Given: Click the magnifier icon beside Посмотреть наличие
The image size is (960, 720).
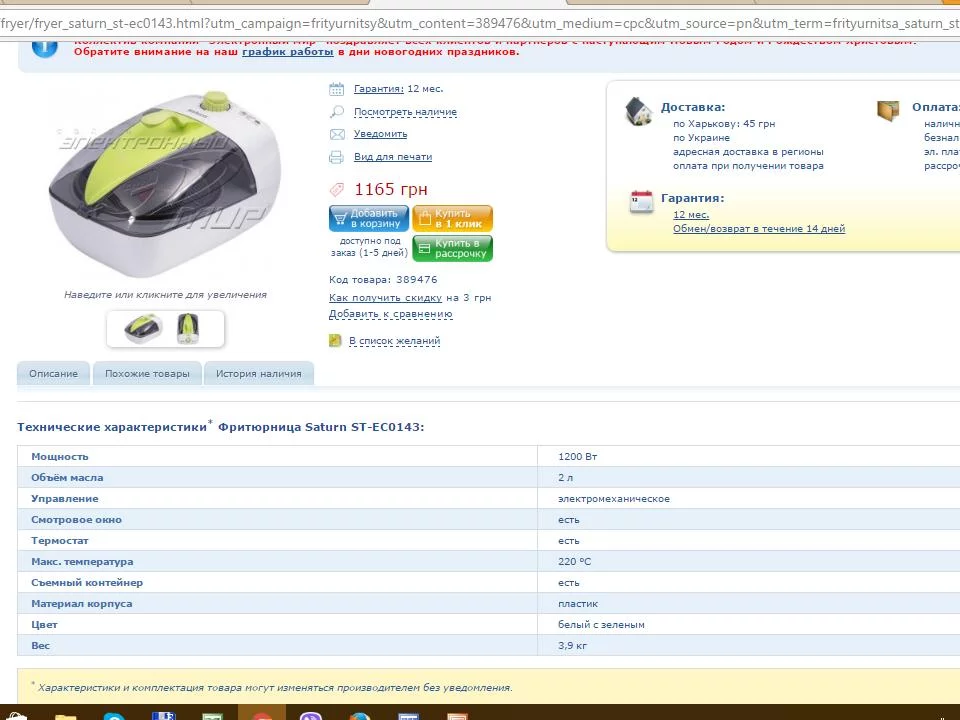Looking at the screenshot, I should pos(336,112).
